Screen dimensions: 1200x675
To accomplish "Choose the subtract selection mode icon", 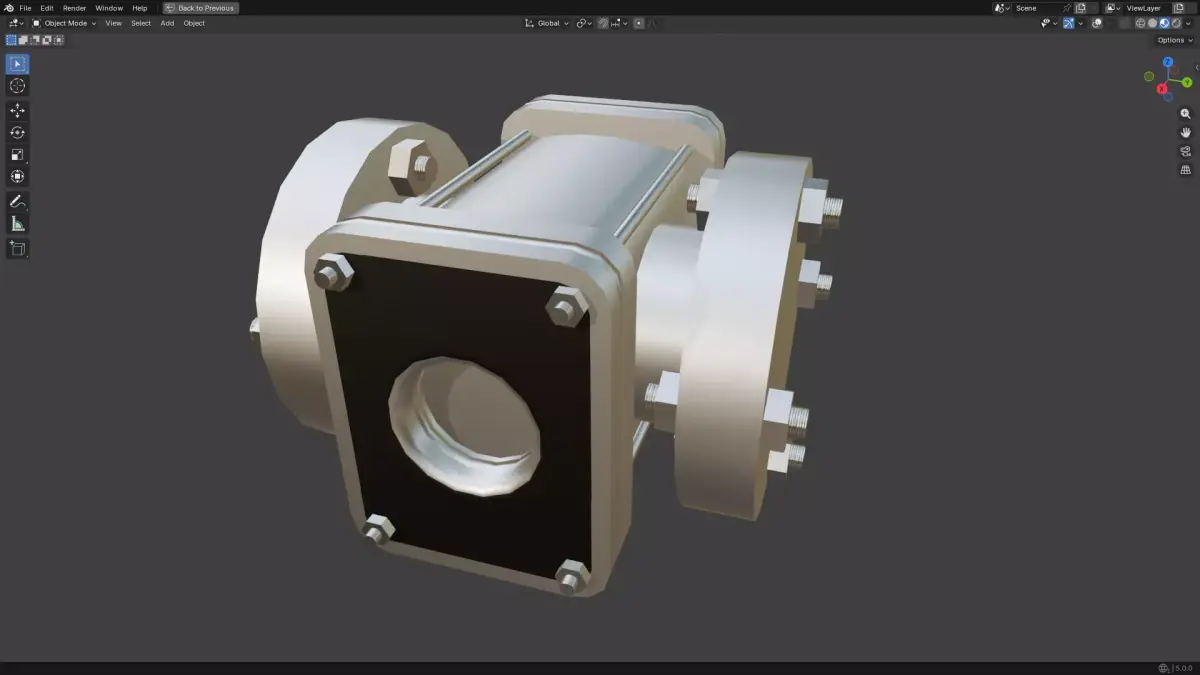I will click(x=35, y=40).
